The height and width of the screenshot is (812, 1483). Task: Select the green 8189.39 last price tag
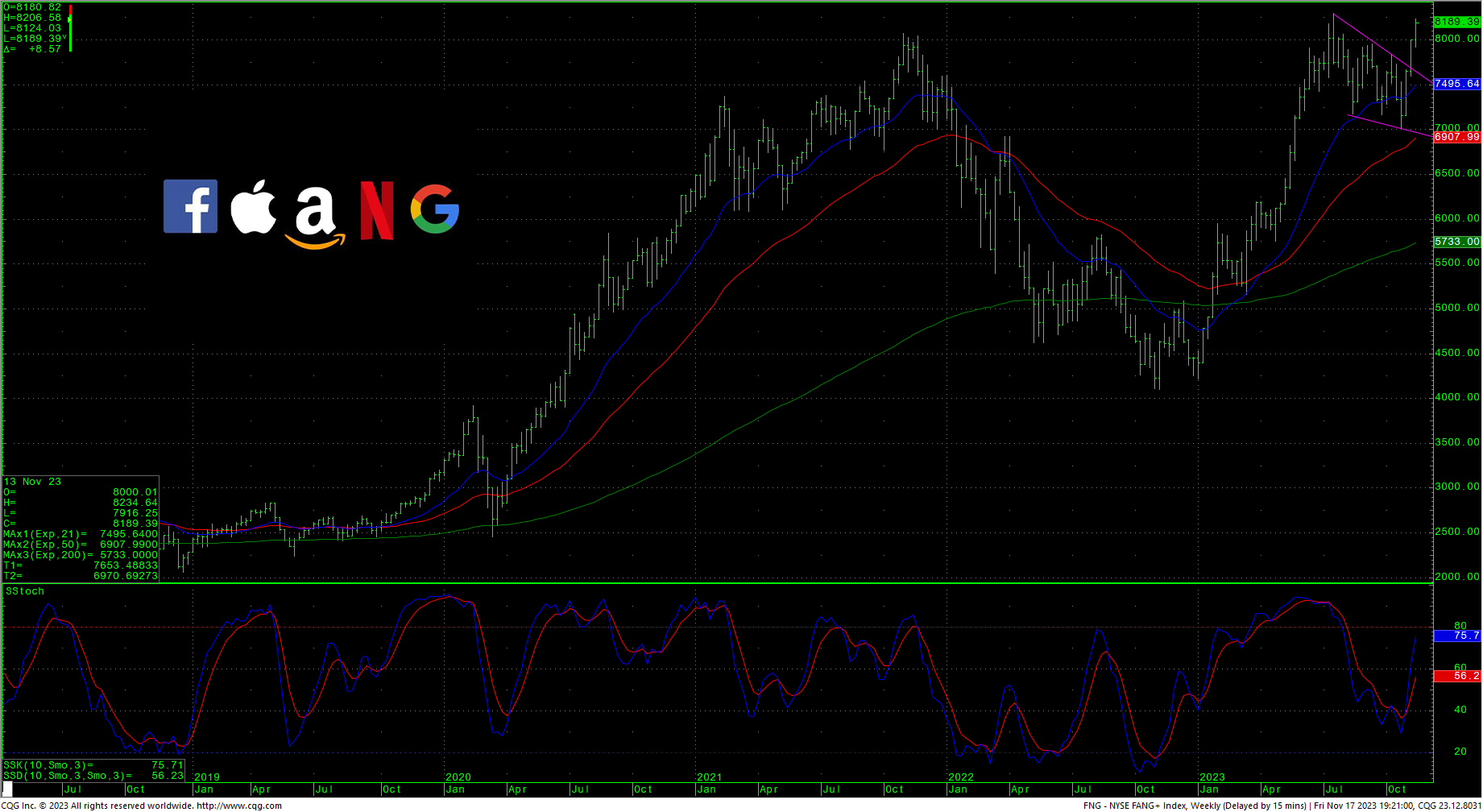click(x=1456, y=22)
